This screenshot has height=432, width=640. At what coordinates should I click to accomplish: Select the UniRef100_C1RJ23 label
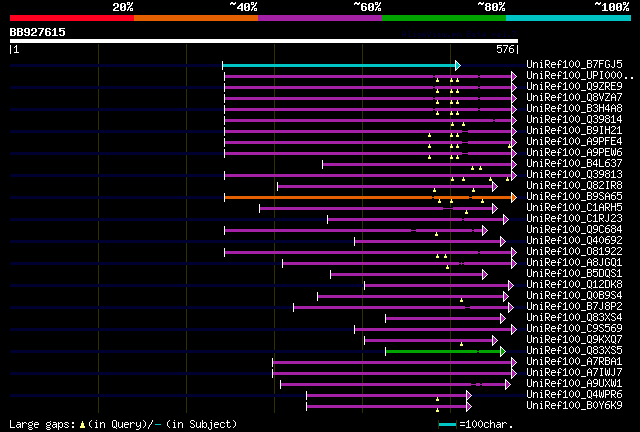(574, 218)
